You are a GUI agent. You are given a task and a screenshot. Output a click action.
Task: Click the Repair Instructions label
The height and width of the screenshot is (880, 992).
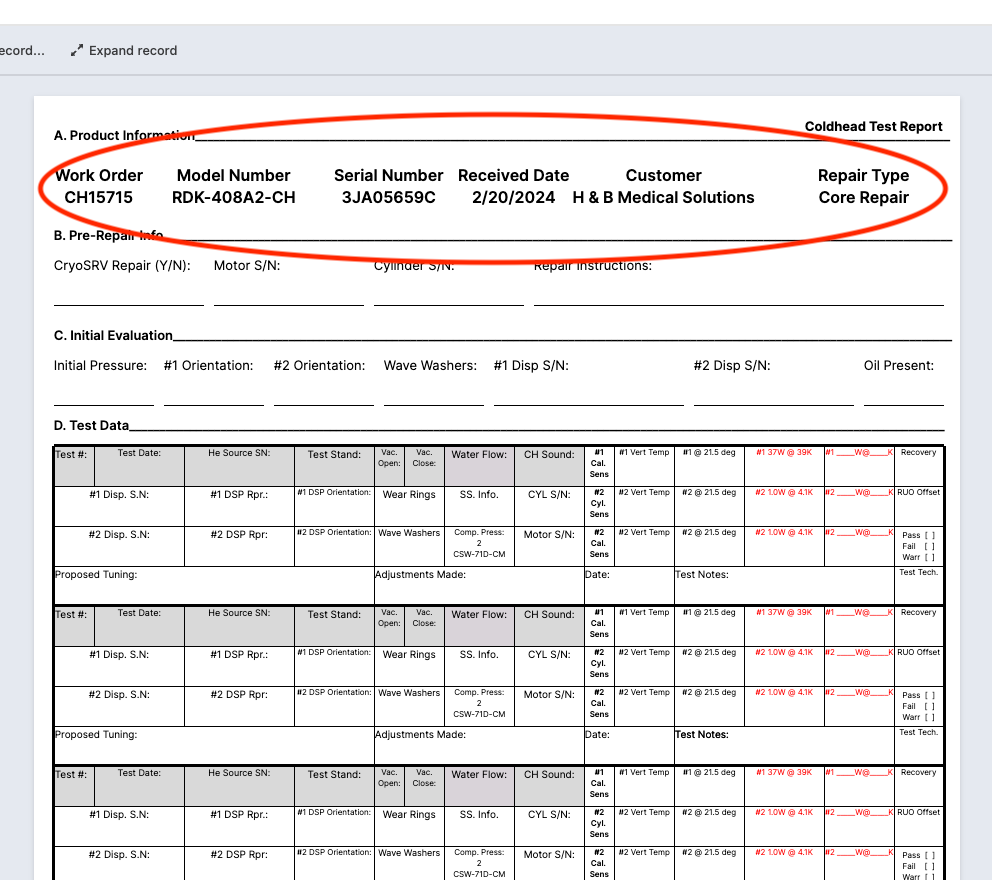click(x=592, y=266)
